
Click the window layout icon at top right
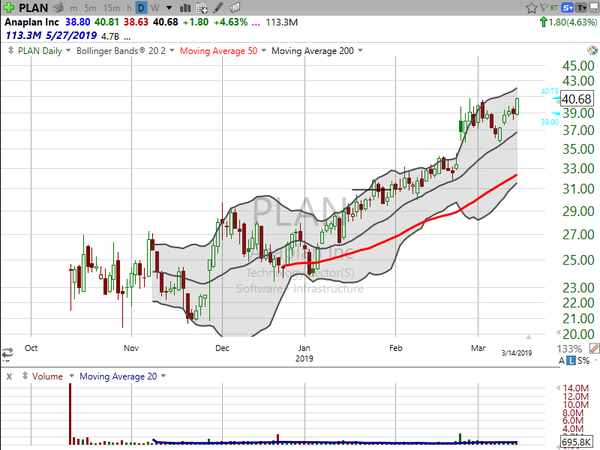(594, 8)
